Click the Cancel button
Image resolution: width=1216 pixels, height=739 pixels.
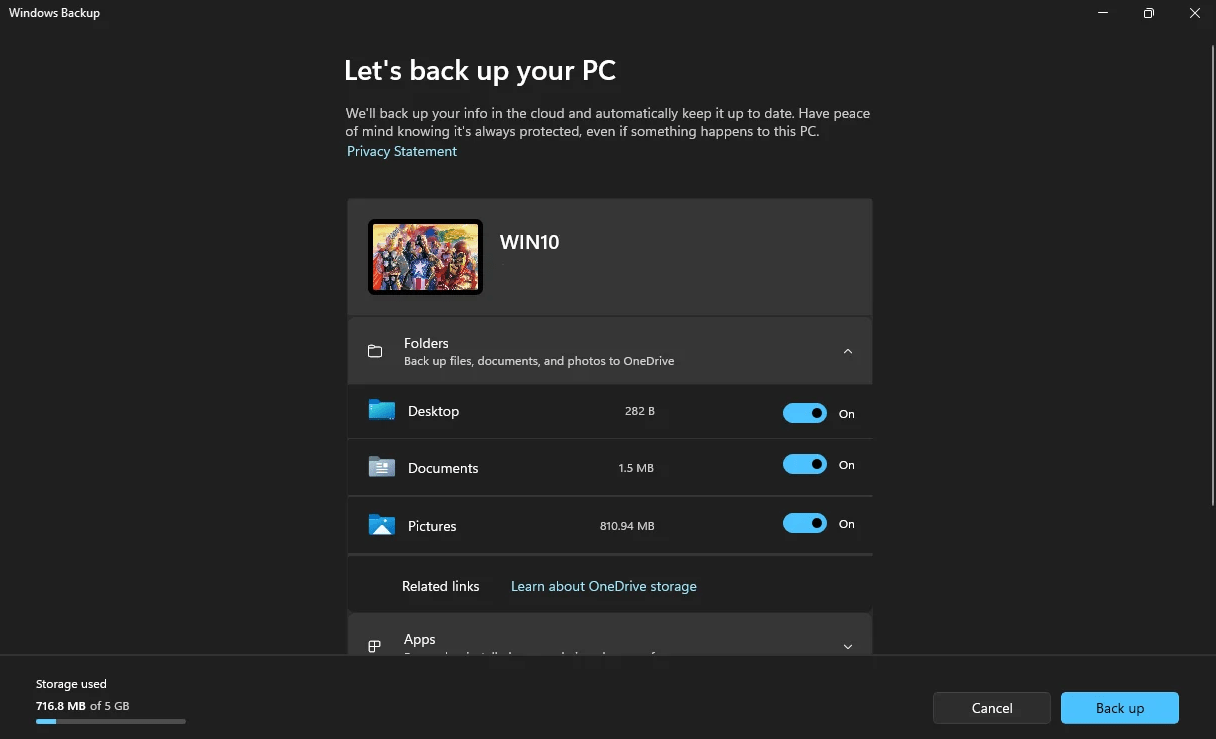tap(992, 708)
